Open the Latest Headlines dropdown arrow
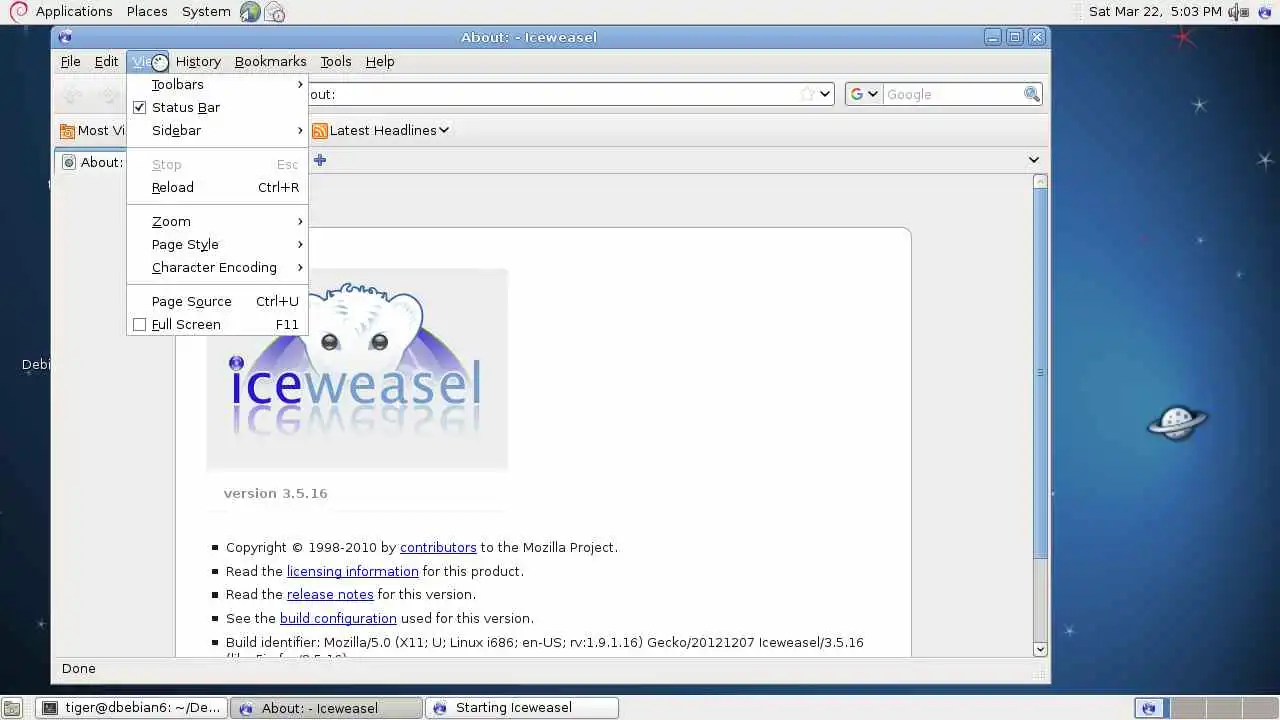This screenshot has height=720, width=1280. point(444,130)
